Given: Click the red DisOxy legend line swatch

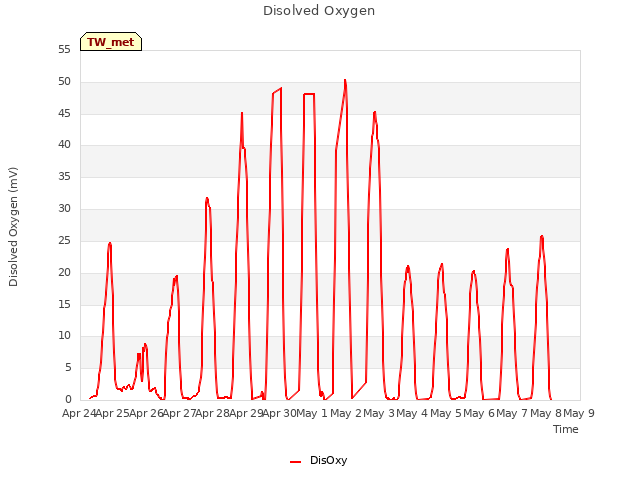Looking at the screenshot, I should 296,462.
